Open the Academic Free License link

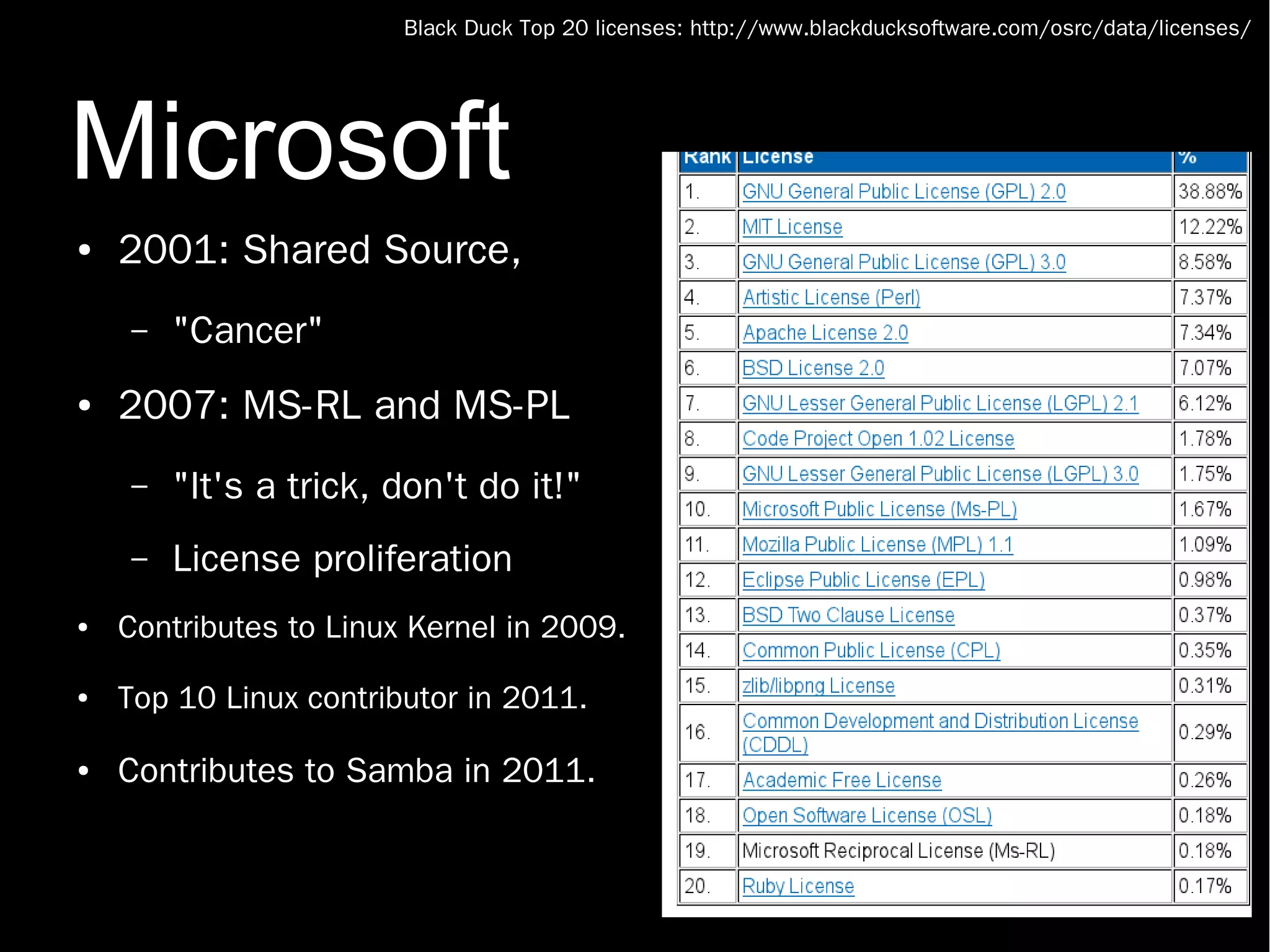point(841,781)
